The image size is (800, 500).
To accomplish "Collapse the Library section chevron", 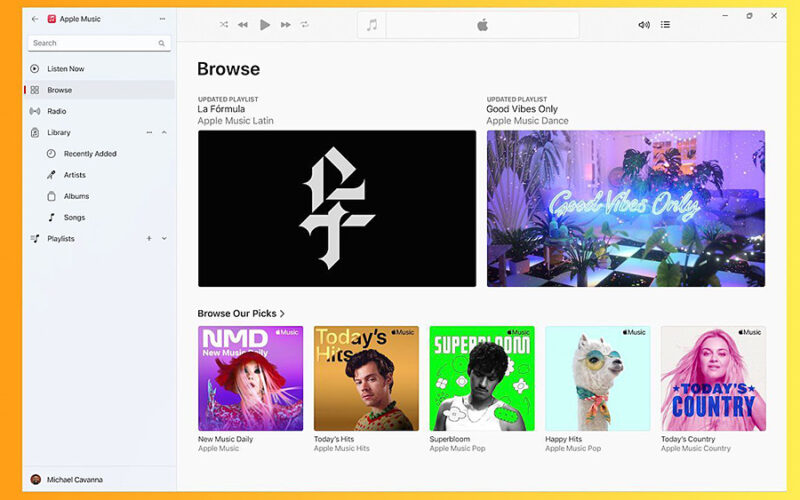I will [x=164, y=133].
